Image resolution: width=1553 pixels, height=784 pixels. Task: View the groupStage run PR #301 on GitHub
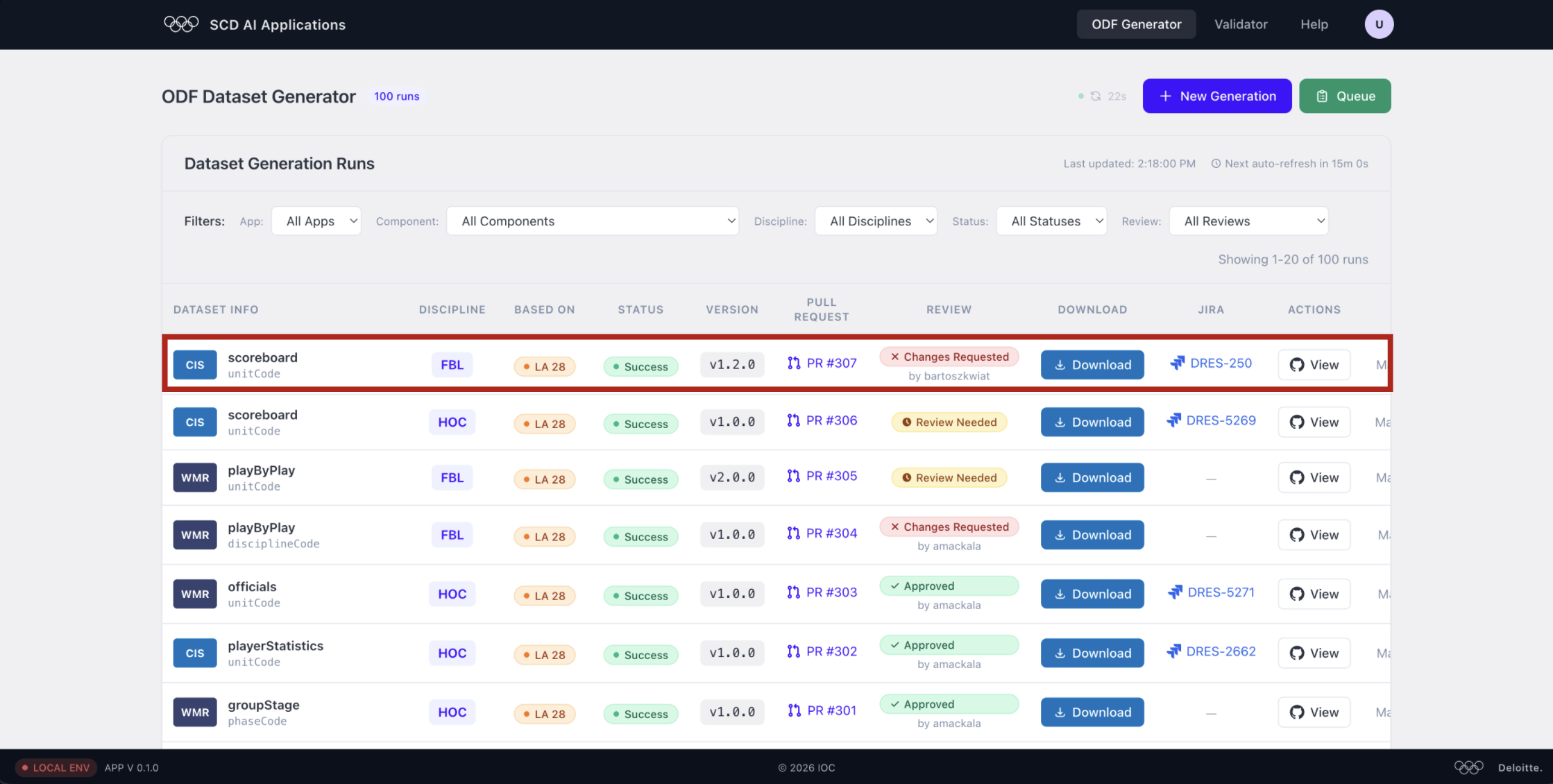click(1314, 713)
